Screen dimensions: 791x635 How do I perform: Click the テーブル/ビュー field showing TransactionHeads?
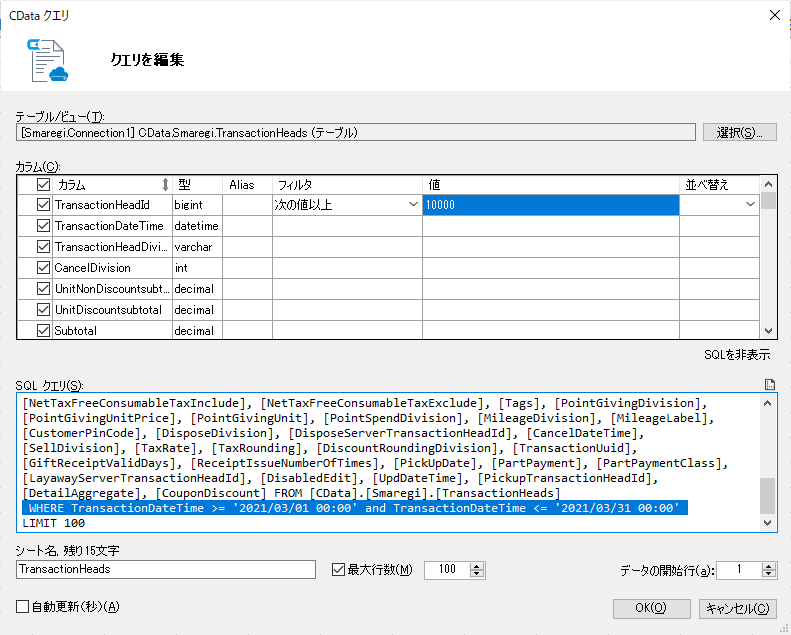pyautogui.click(x=356, y=133)
